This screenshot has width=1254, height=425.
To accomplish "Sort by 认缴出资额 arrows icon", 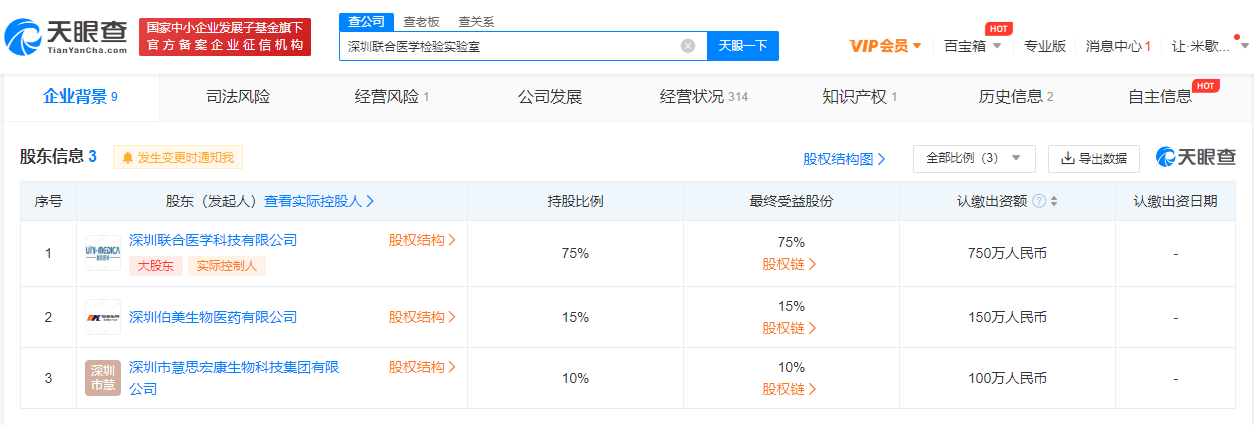I will point(1053,201).
